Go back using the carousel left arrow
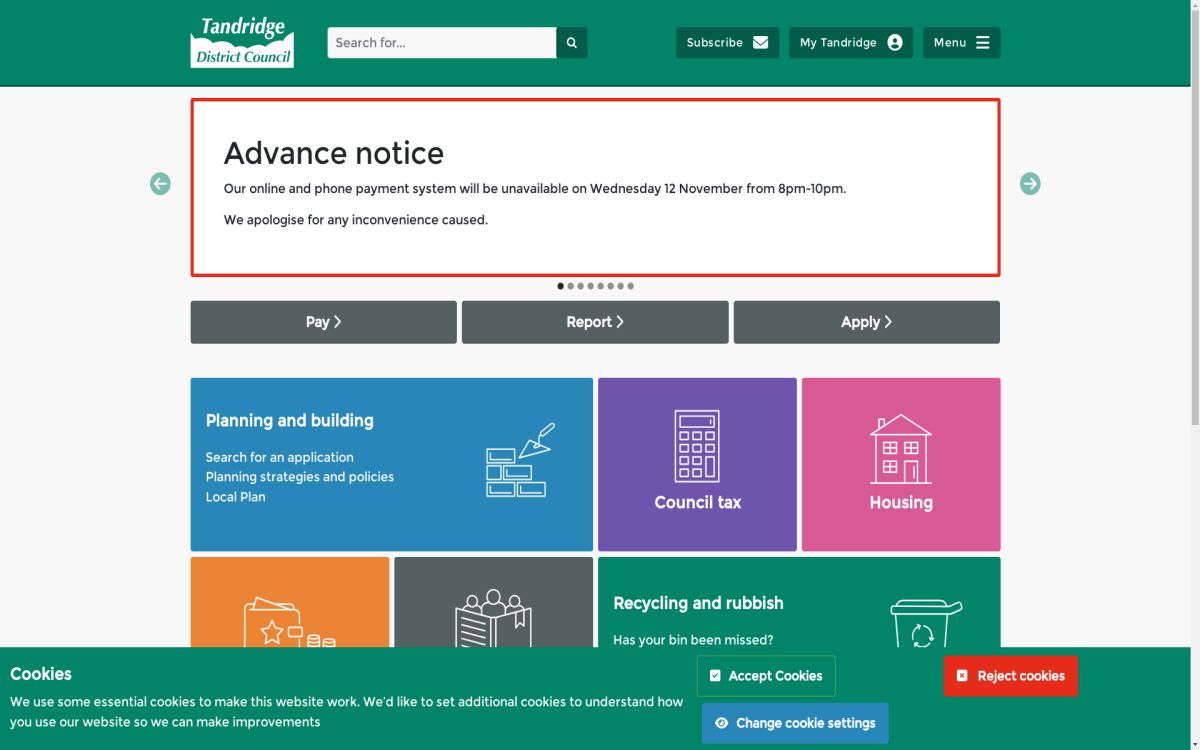The width and height of the screenshot is (1200, 750). [160, 183]
